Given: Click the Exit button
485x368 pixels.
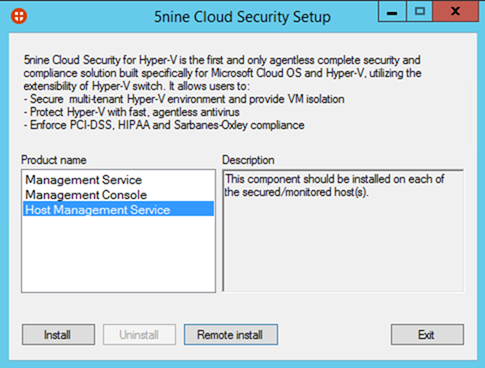Looking at the screenshot, I should click(x=427, y=334).
